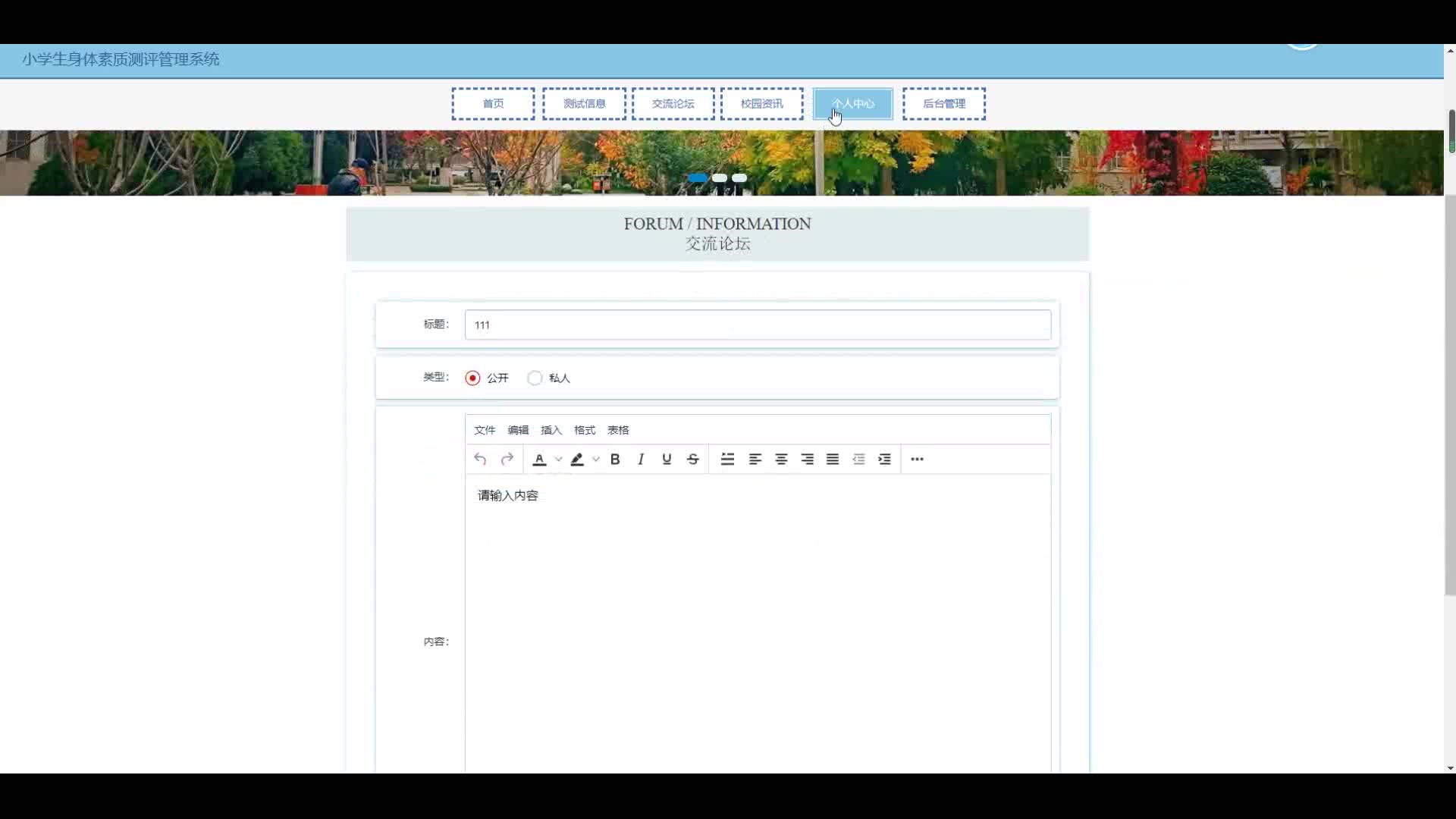Select the second carousel indicator dot

[720, 178]
